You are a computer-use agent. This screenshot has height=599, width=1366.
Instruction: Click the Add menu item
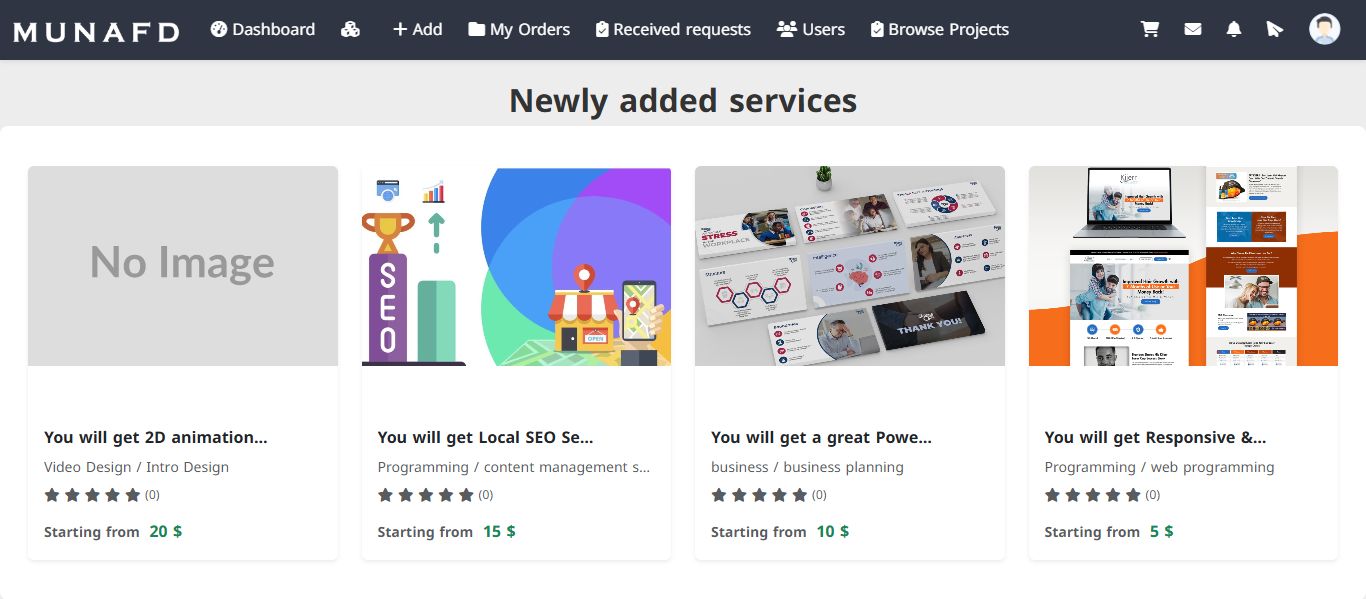point(417,30)
